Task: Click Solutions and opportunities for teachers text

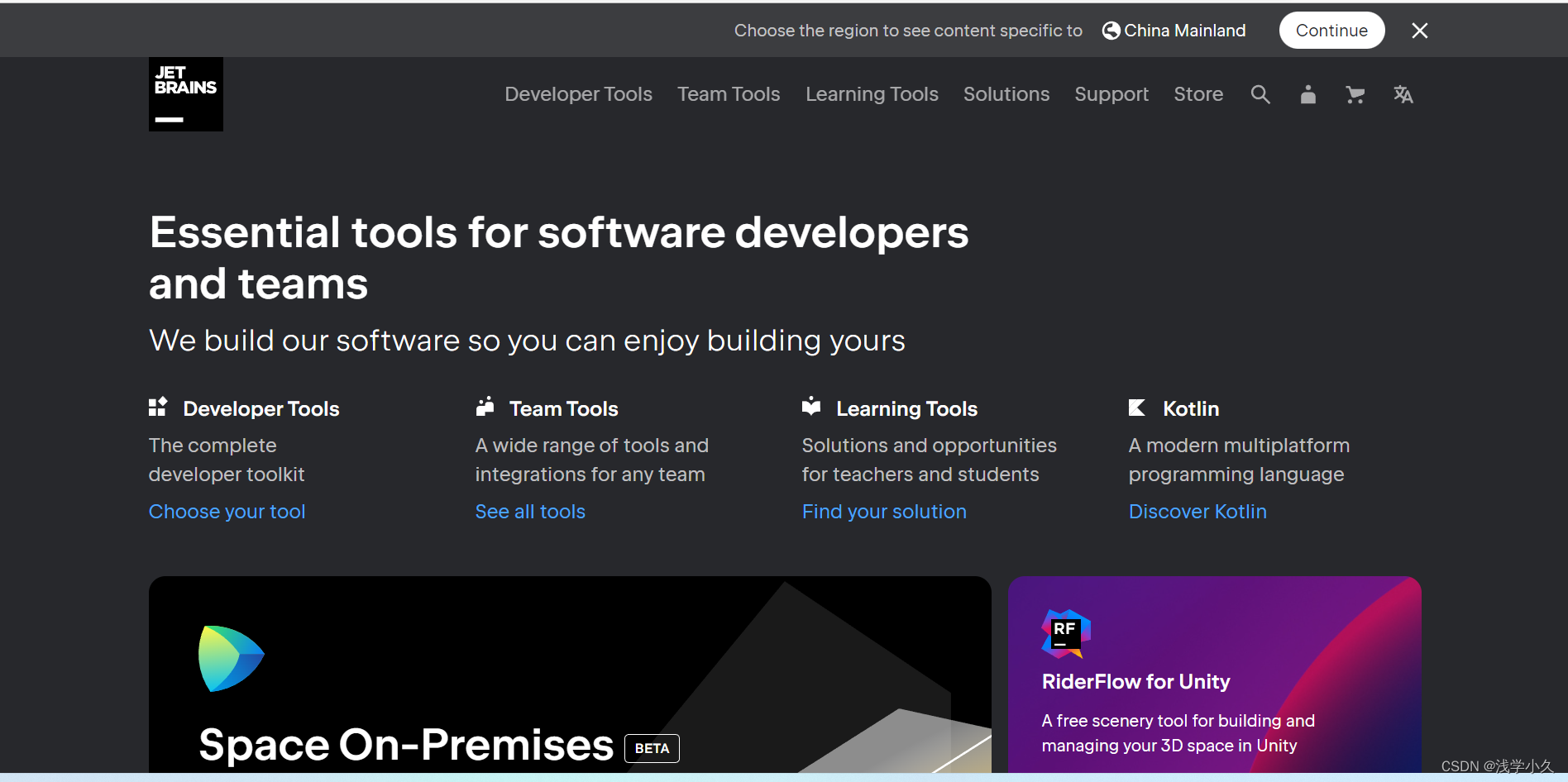Action: pos(929,460)
